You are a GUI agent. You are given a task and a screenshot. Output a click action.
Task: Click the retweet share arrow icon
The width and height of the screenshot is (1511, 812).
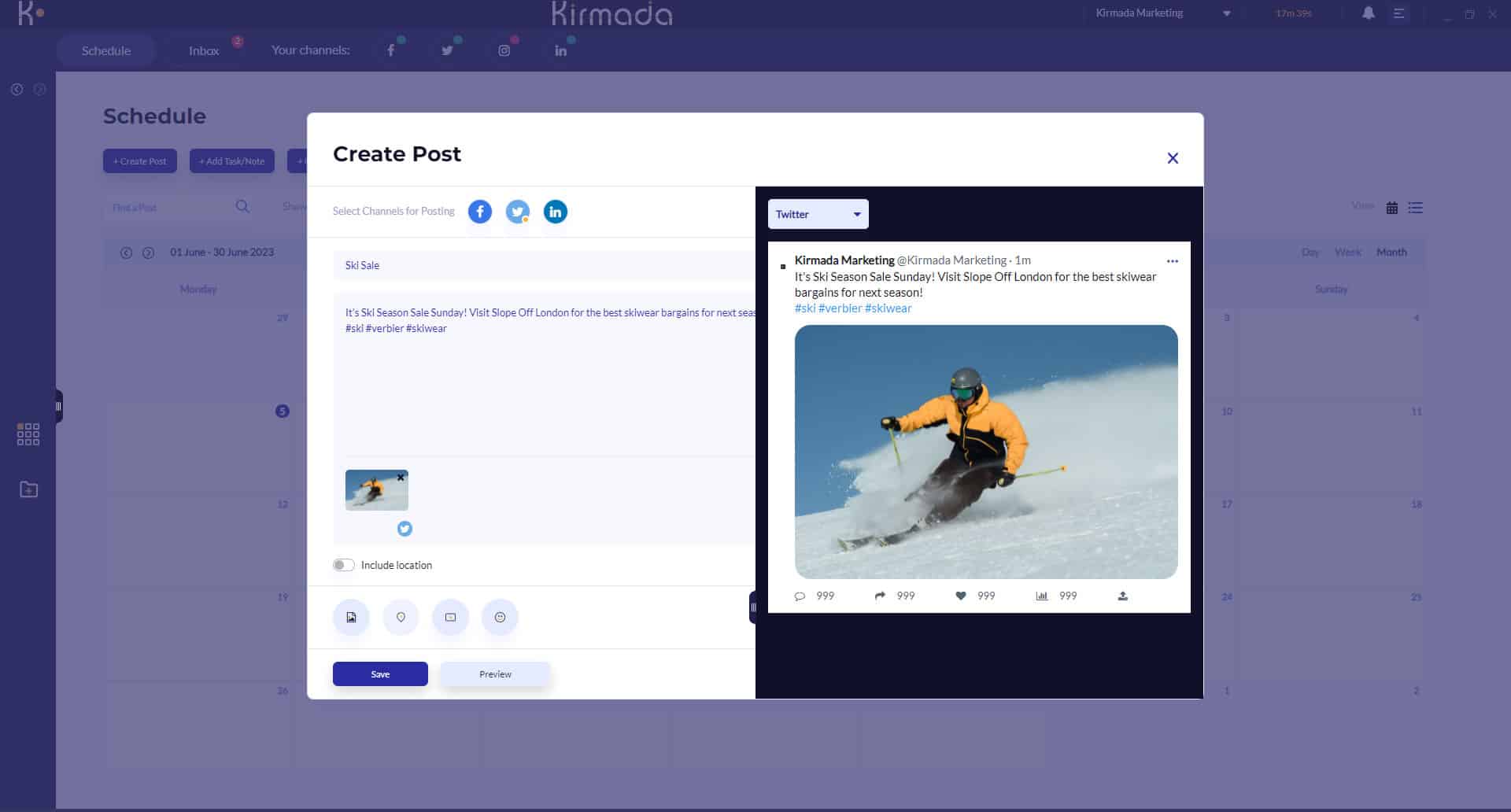880,596
